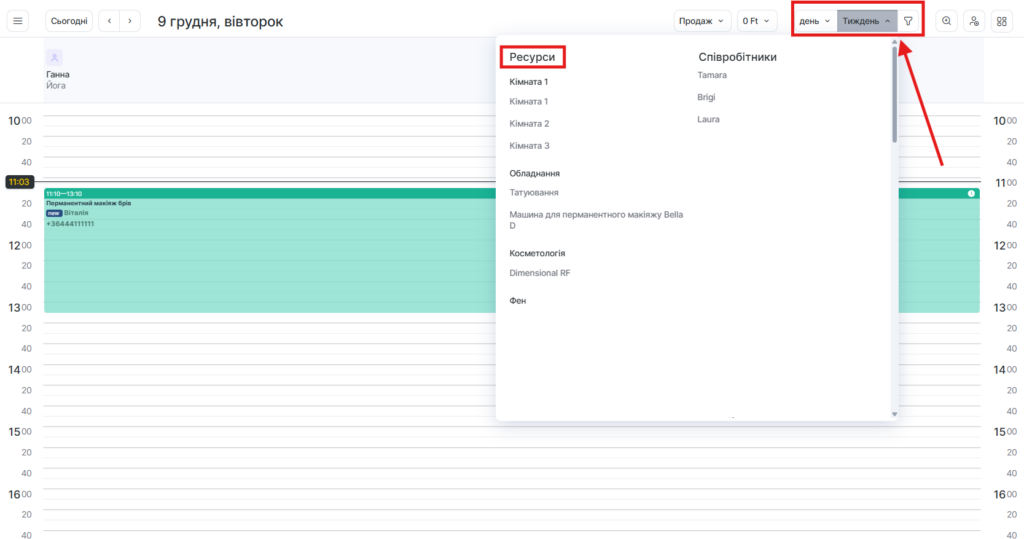Open the день view dropdown

tap(814, 21)
